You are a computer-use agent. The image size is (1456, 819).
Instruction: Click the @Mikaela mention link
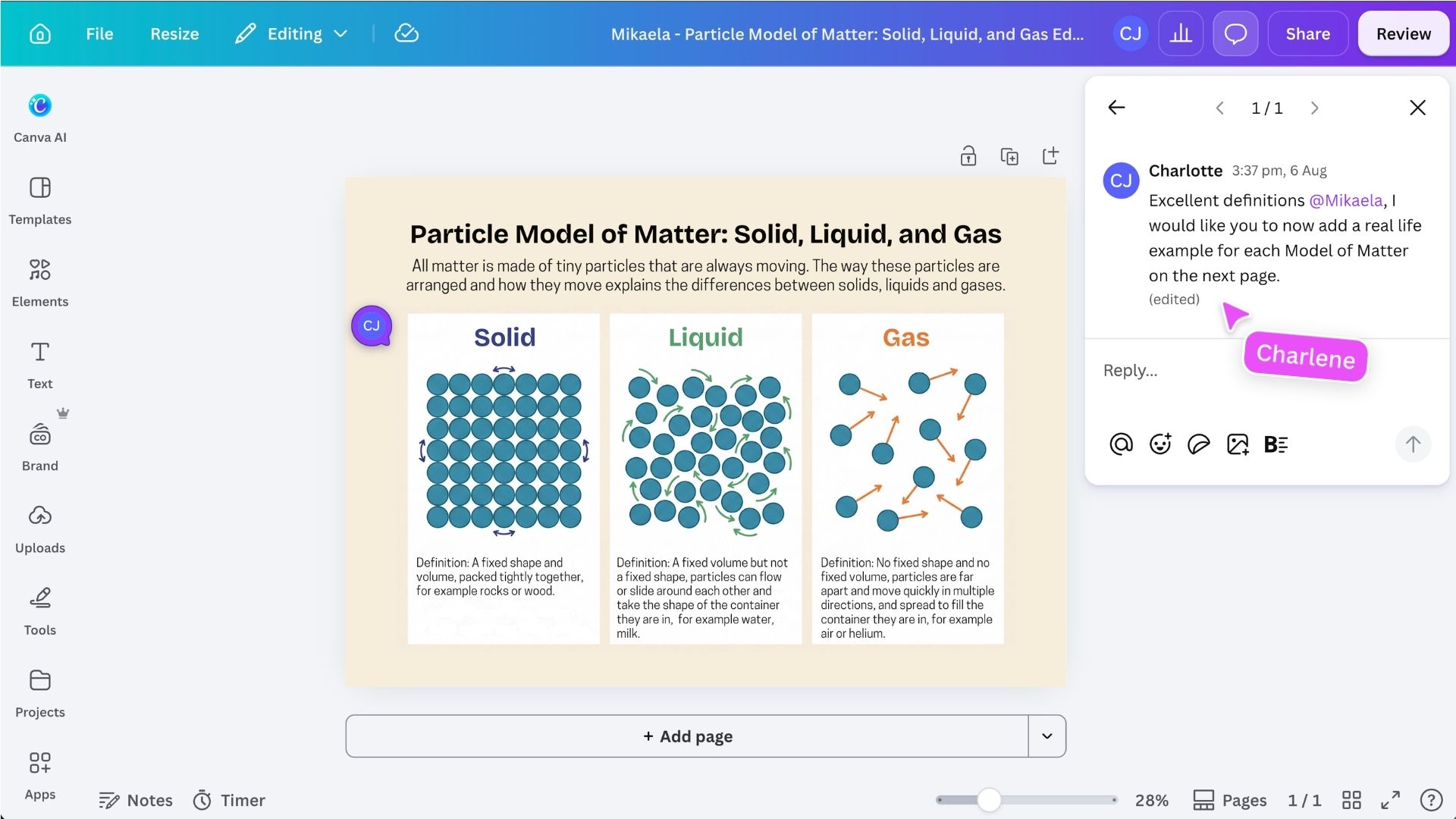point(1346,200)
